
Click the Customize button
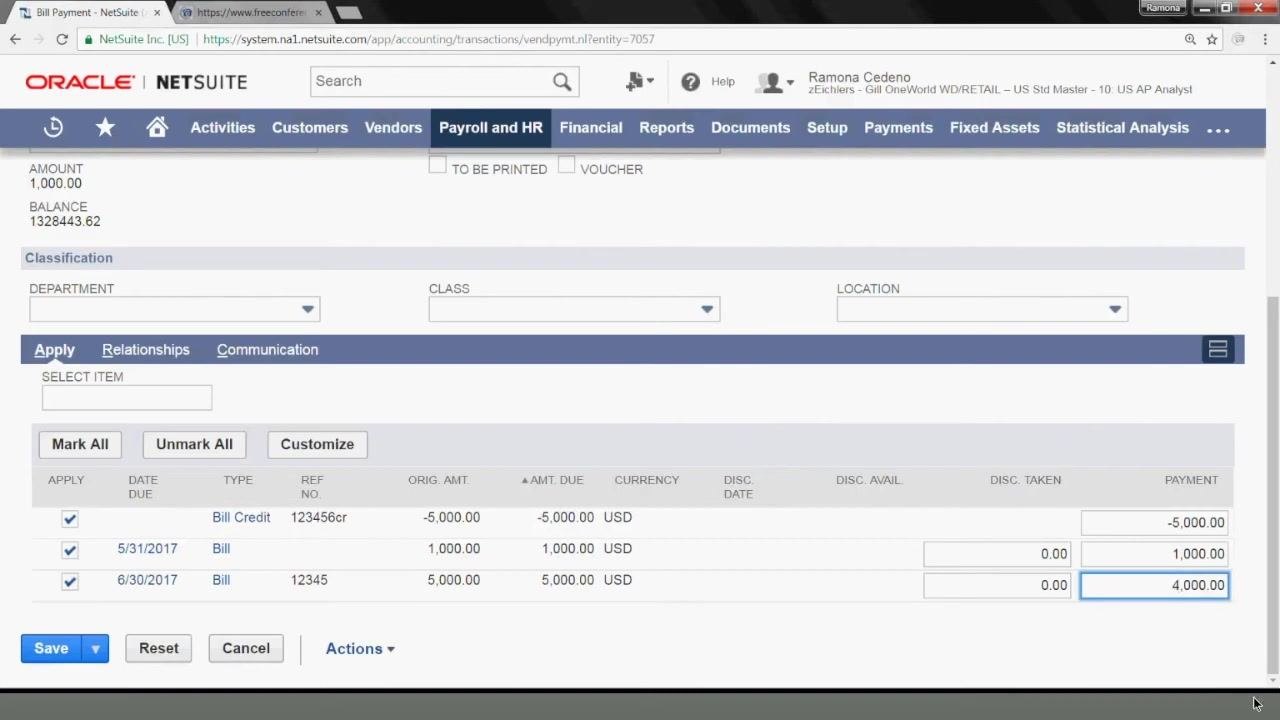click(317, 444)
